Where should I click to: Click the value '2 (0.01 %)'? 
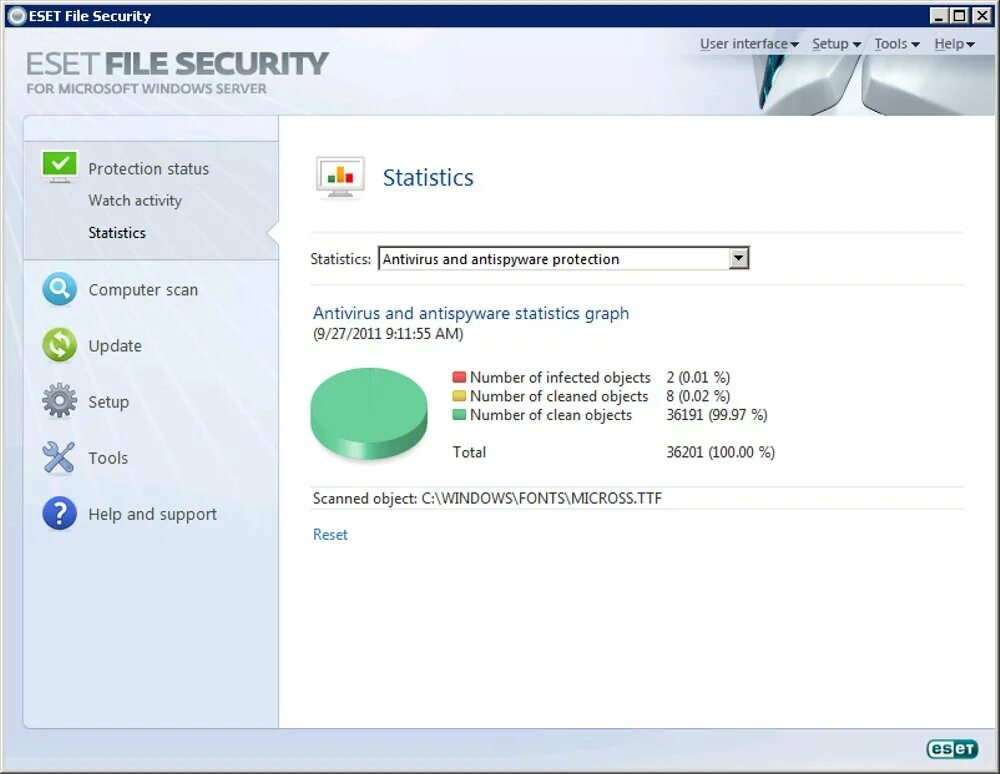(x=698, y=377)
